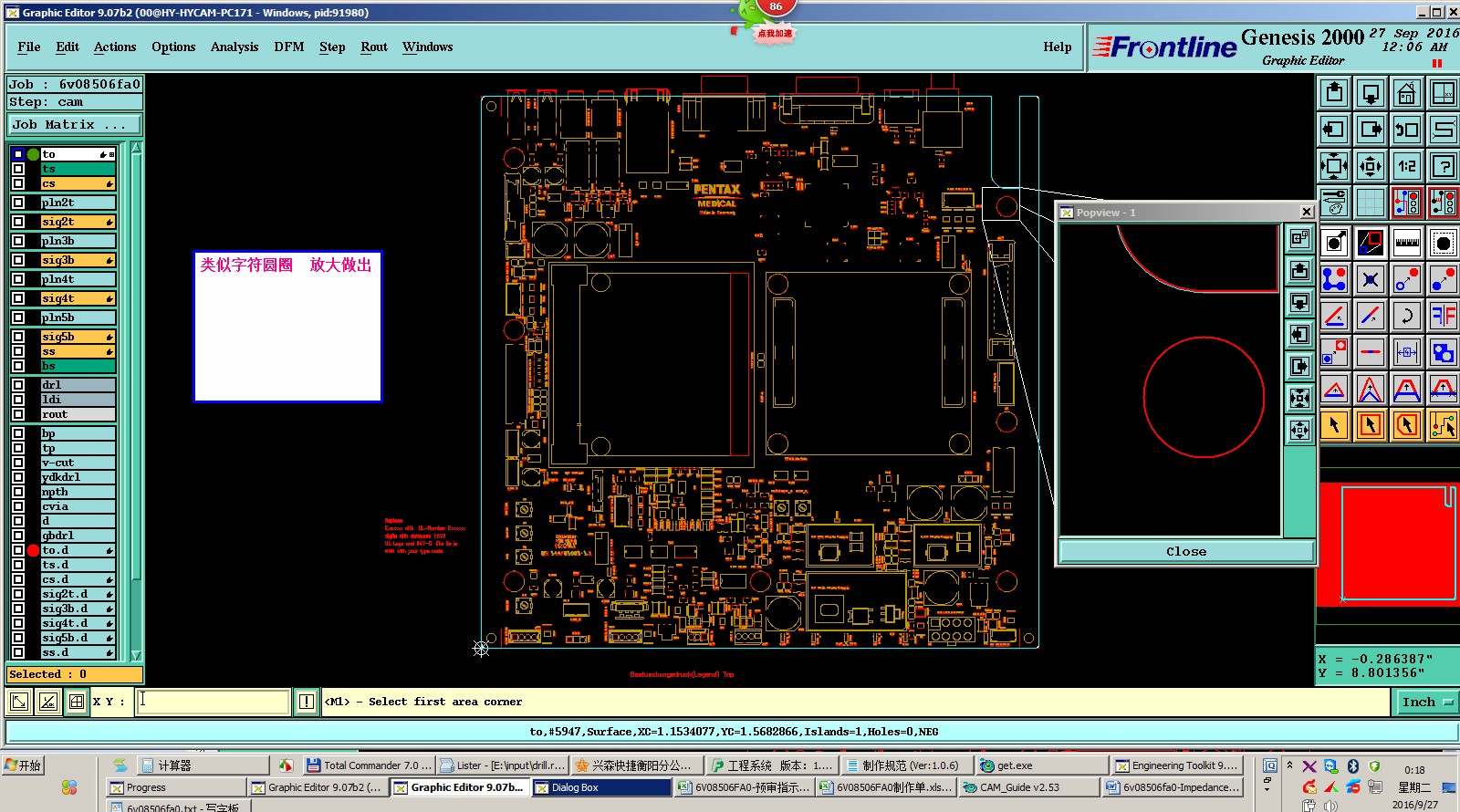Image resolution: width=1460 pixels, height=812 pixels.
Task: Click first icon in Popview side toolbar
Action: (x=1300, y=239)
